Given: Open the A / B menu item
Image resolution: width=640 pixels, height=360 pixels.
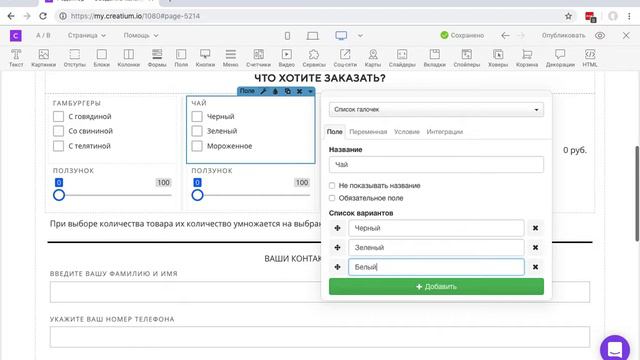Looking at the screenshot, I should click(x=43, y=36).
